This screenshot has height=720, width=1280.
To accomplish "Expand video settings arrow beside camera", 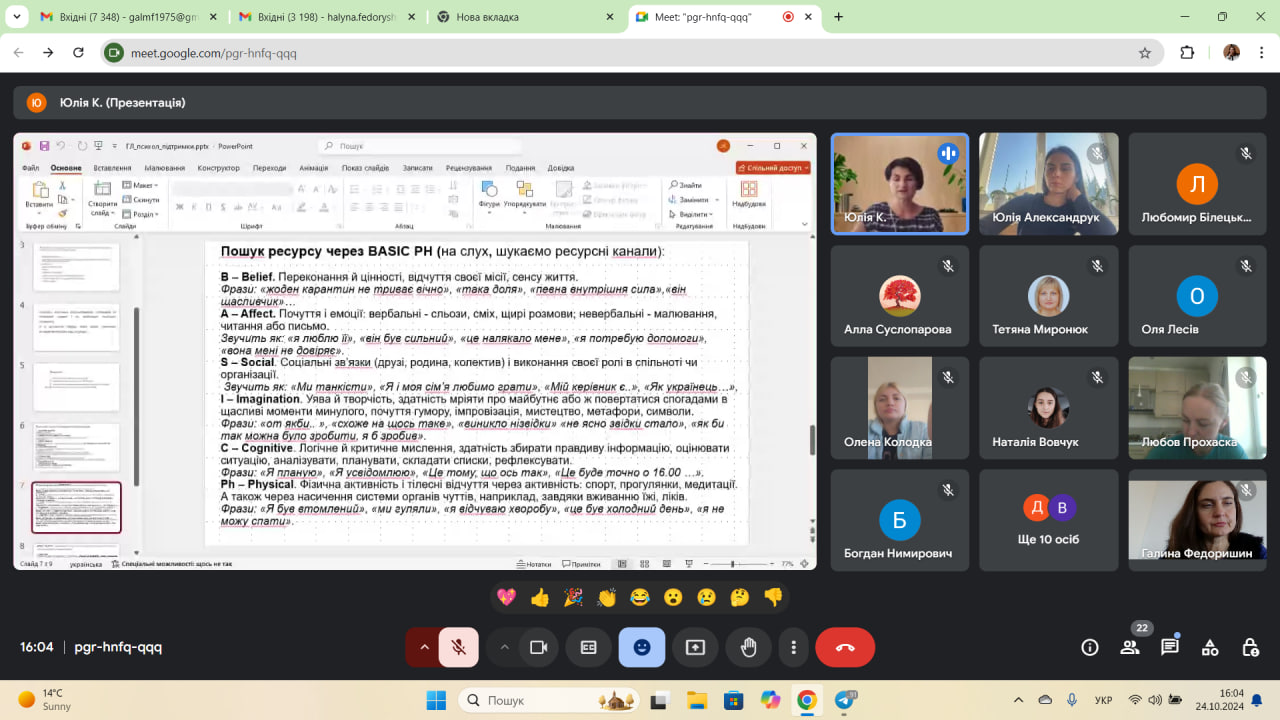I will (x=504, y=647).
